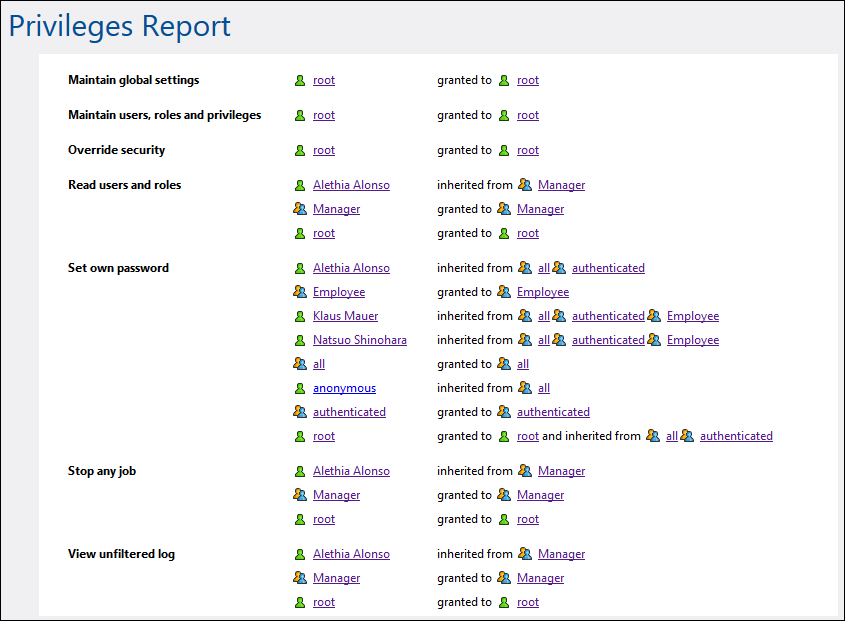Open the root link in Override security row
Viewport: 845px width, 621px height.
click(x=323, y=149)
